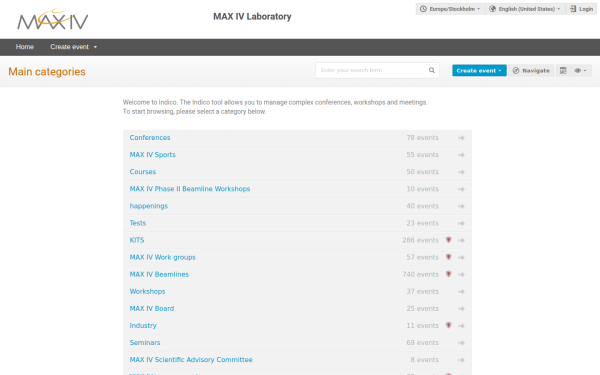The width and height of the screenshot is (600, 375).
Task: Click the '740 events' count
Action: (421, 274)
